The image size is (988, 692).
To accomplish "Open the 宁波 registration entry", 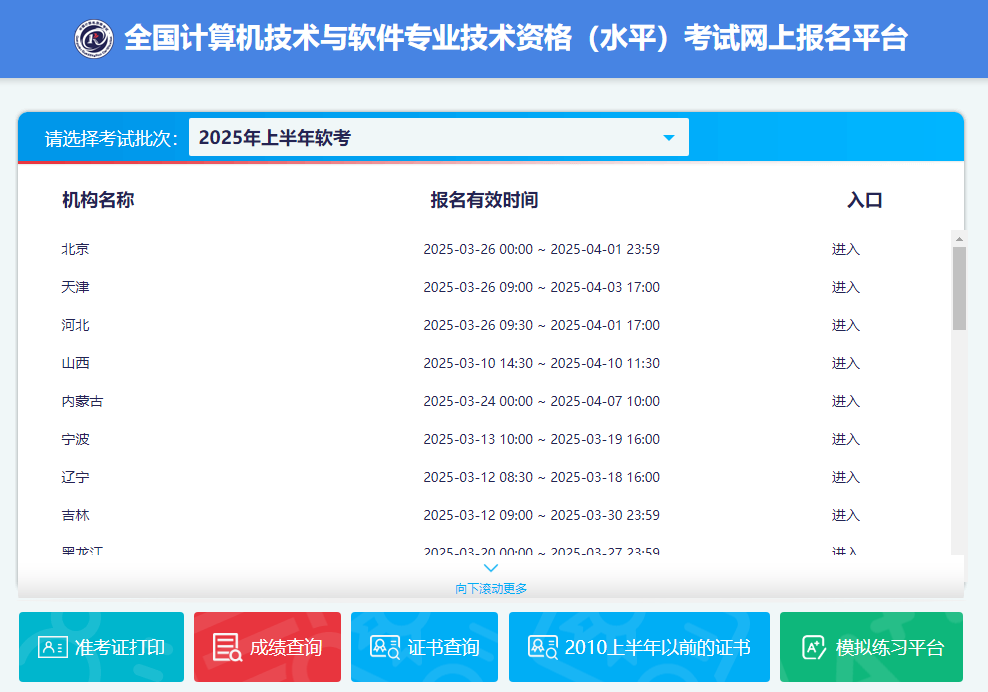I will click(x=845, y=440).
